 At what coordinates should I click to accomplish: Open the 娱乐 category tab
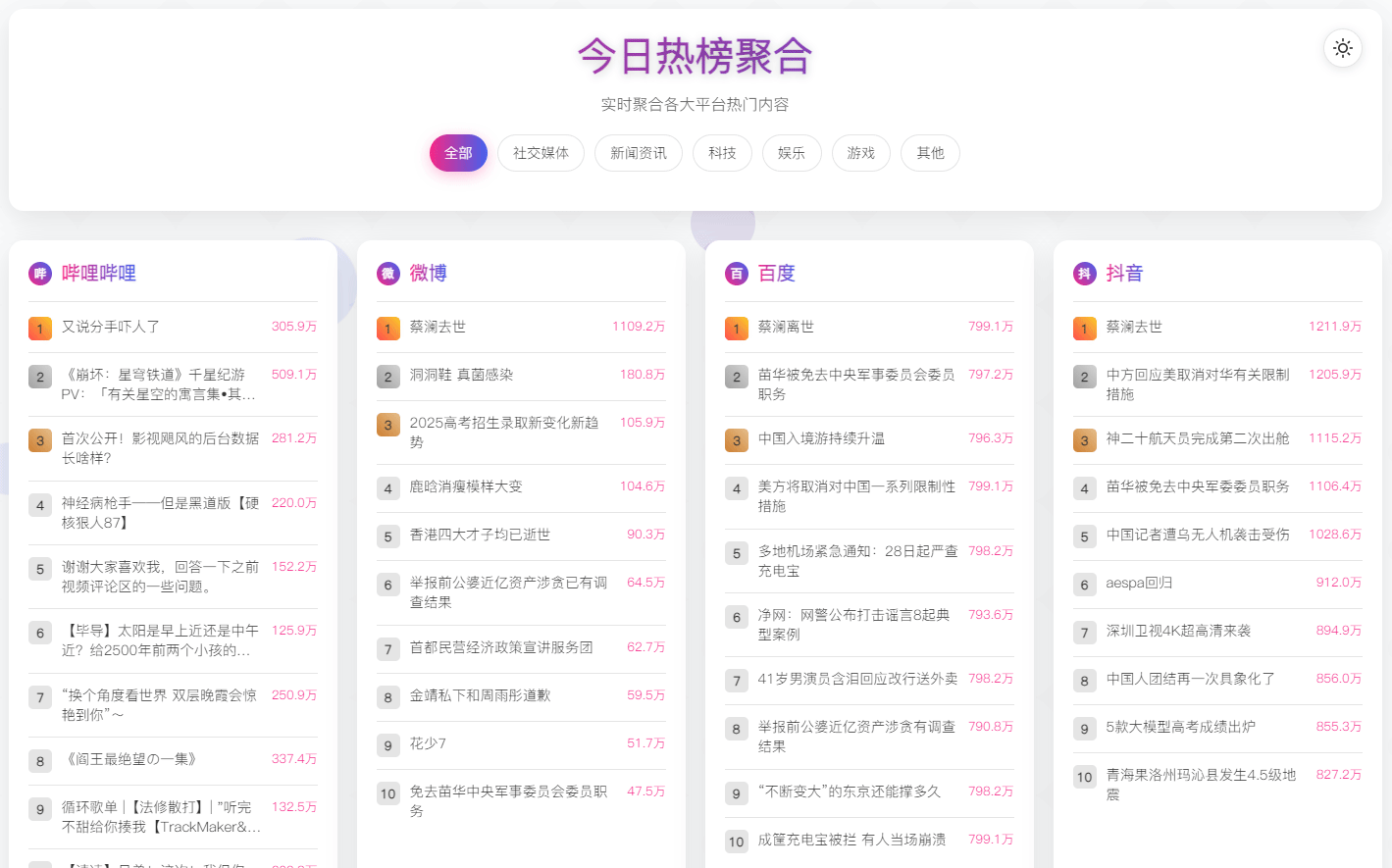tap(792, 153)
